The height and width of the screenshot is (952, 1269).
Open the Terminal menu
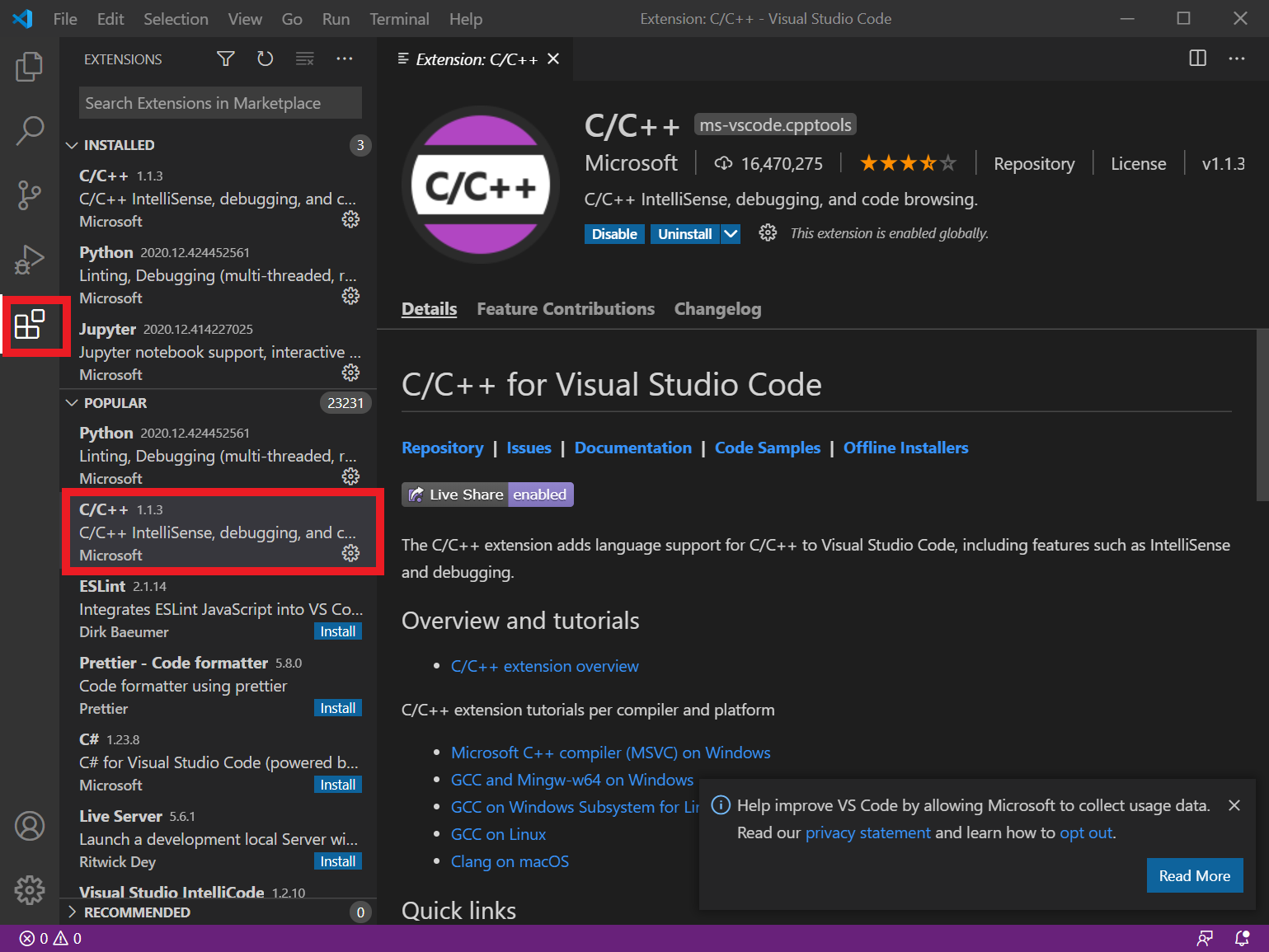[399, 19]
